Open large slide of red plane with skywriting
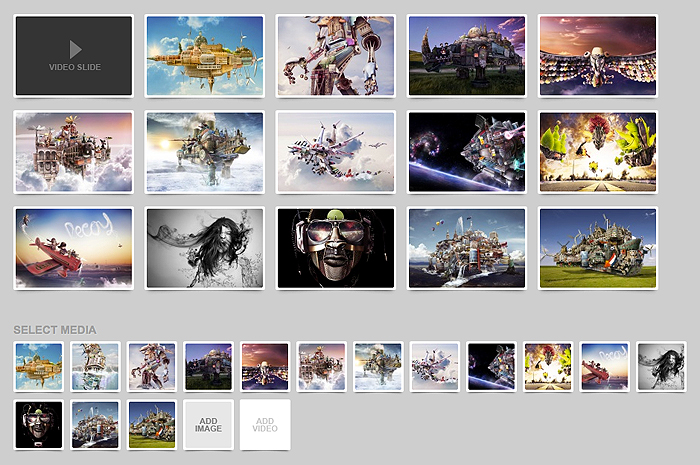The height and width of the screenshot is (465, 700). pos(74,248)
